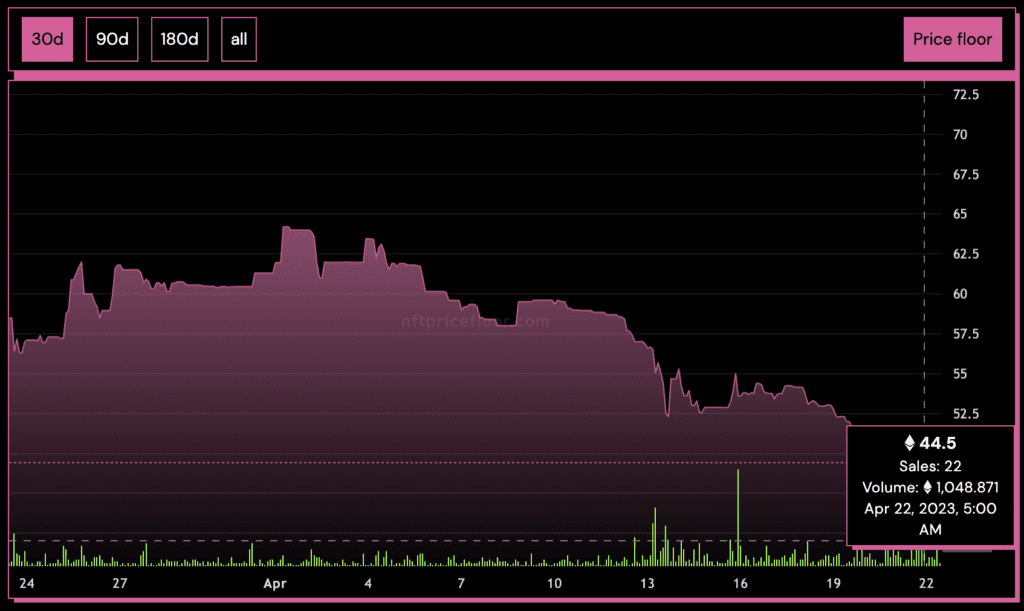The image size is (1024, 611).
Task: Click the Ethereum icon beside 44.5
Action: (x=909, y=443)
